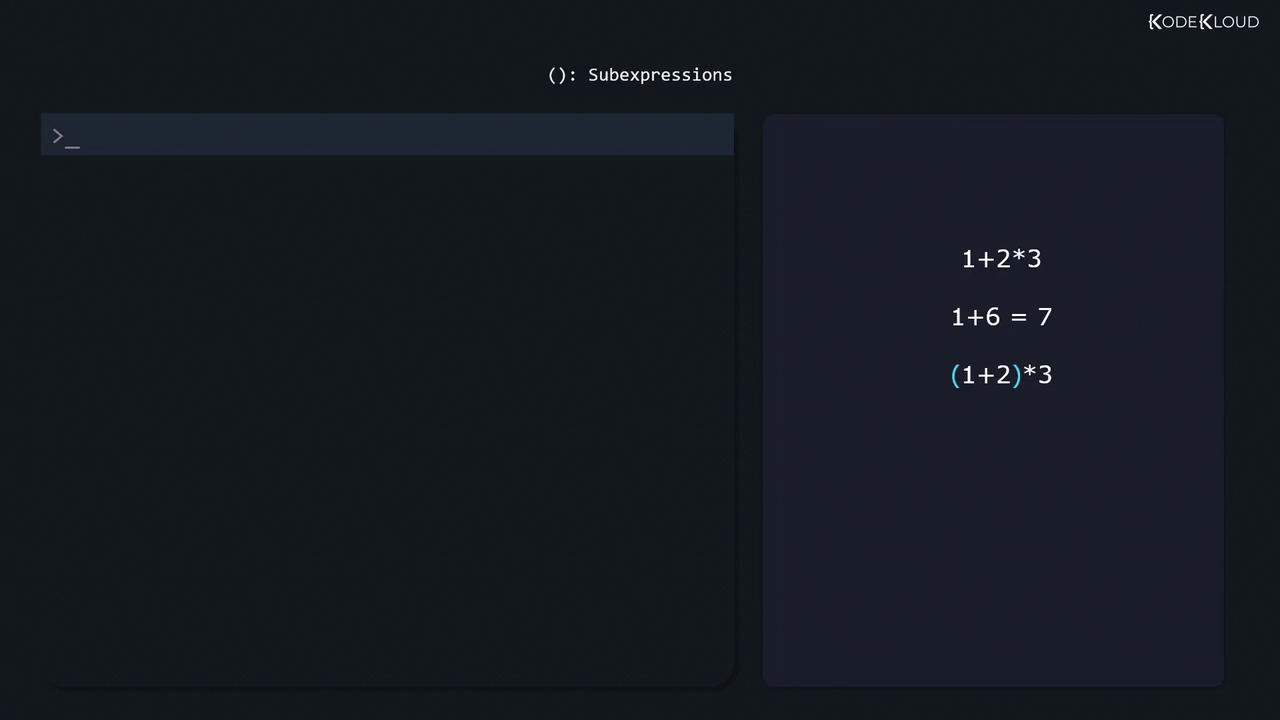Image resolution: width=1280 pixels, height=720 pixels.
Task: Click the 1+6 = 7 line
Action: [x=1001, y=317]
